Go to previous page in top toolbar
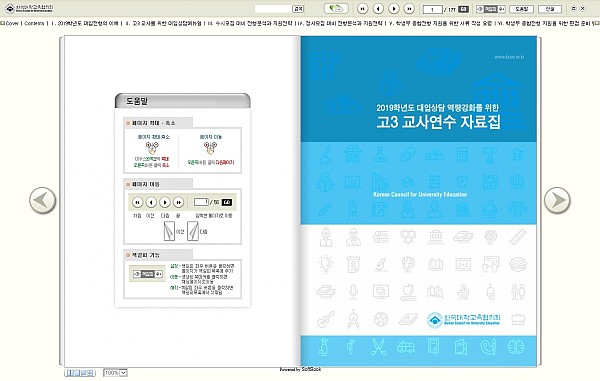Viewport: 600px width, 381px height. point(378,8)
